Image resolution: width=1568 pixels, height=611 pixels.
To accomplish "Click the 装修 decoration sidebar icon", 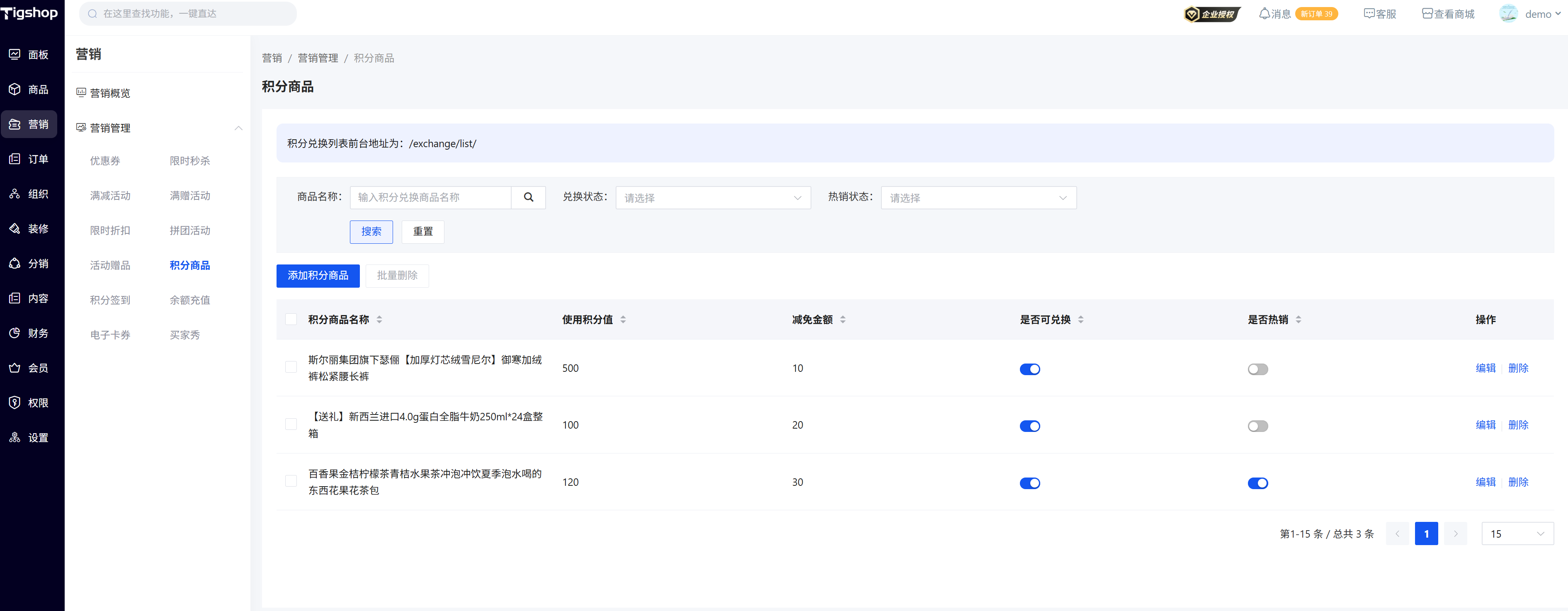I will click(x=15, y=229).
